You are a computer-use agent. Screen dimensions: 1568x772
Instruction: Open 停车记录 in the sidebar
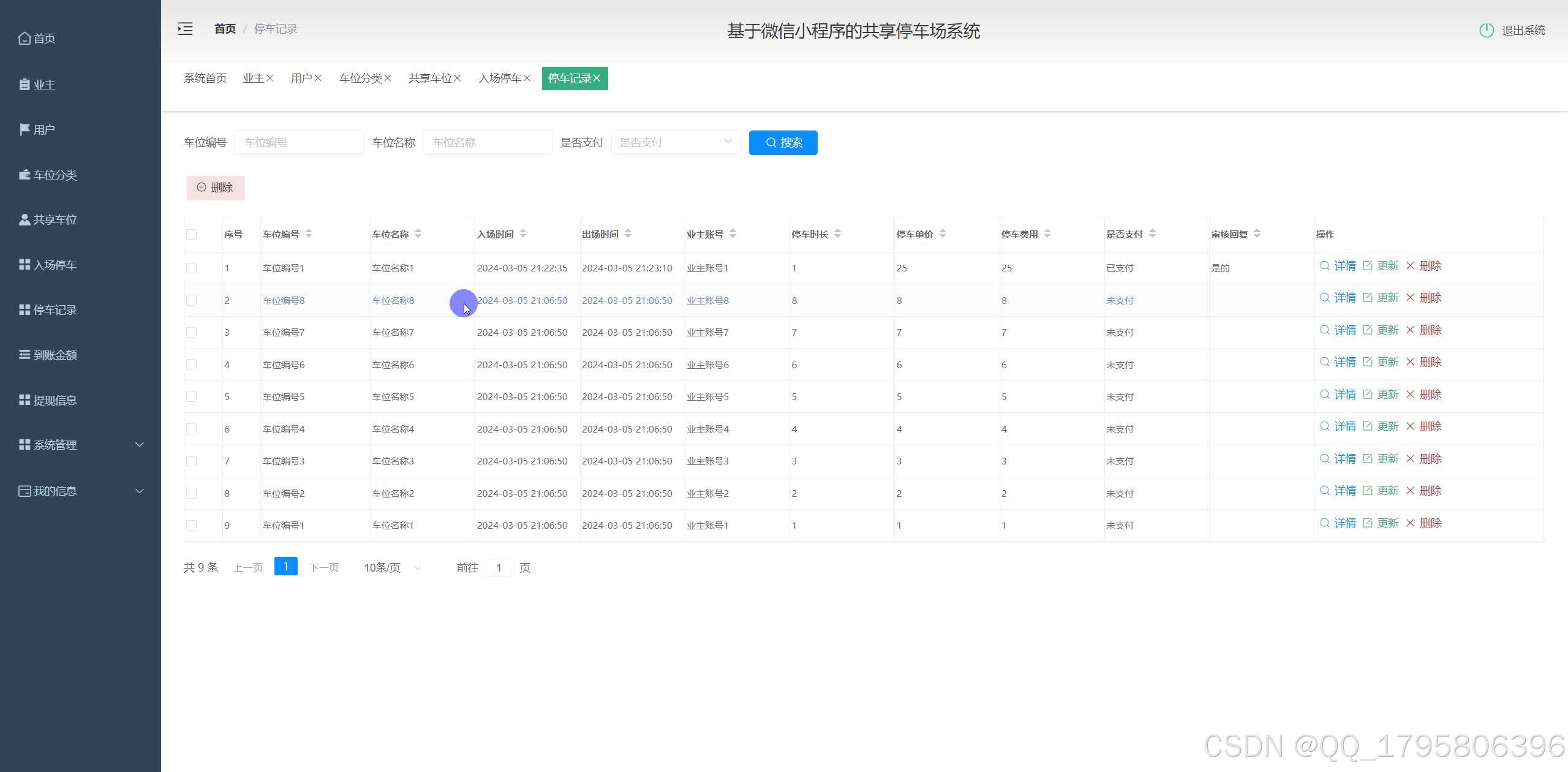click(48, 310)
